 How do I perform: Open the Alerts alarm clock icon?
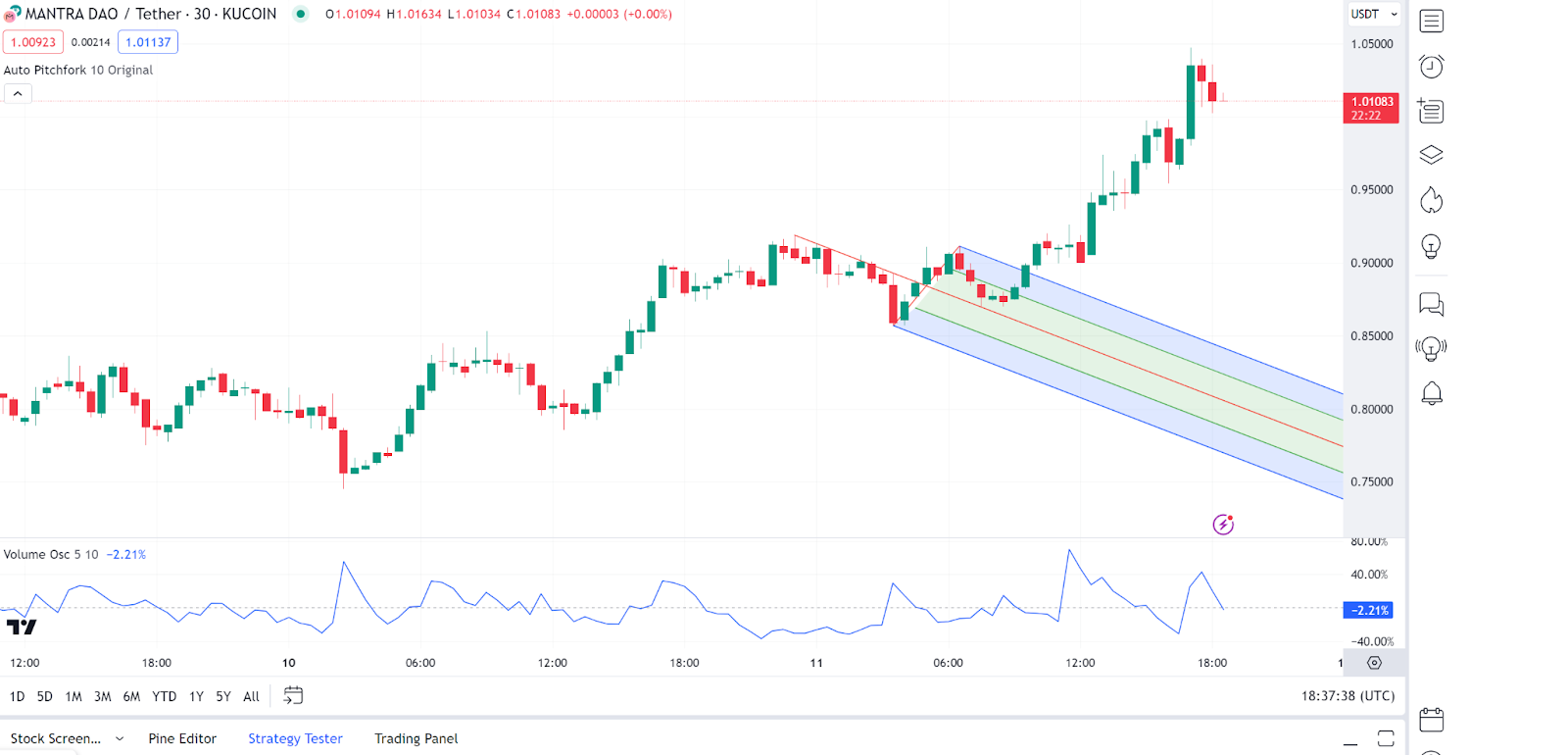coord(1431,66)
